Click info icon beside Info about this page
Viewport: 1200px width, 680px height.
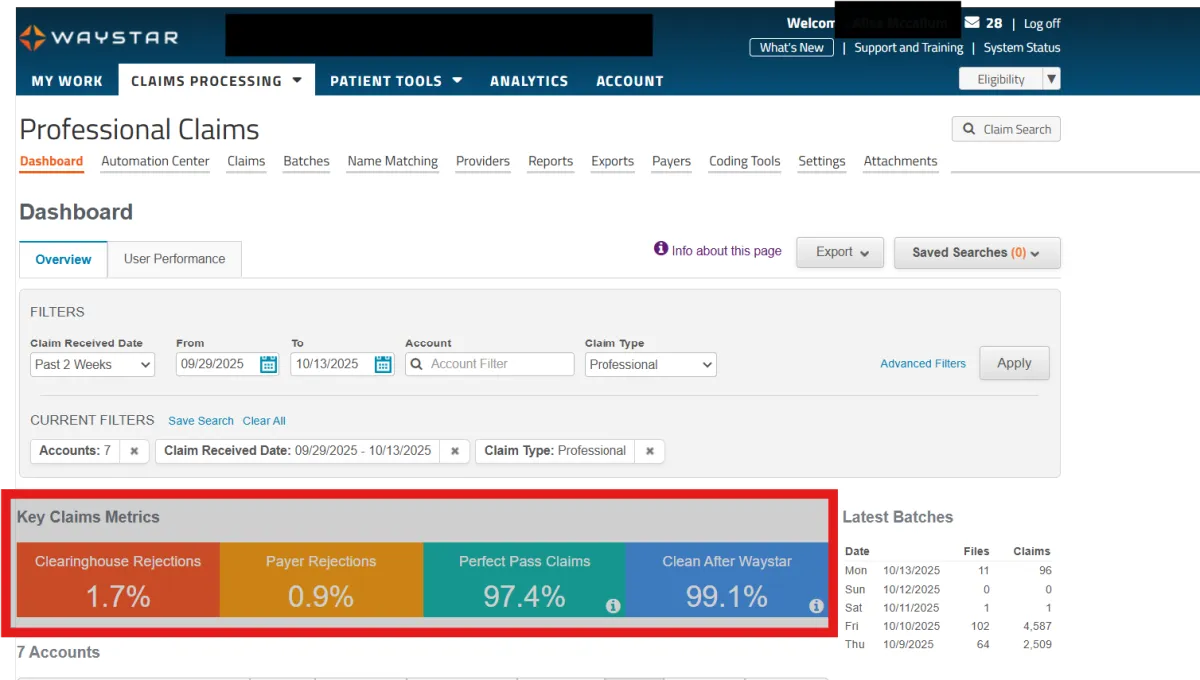tap(660, 249)
